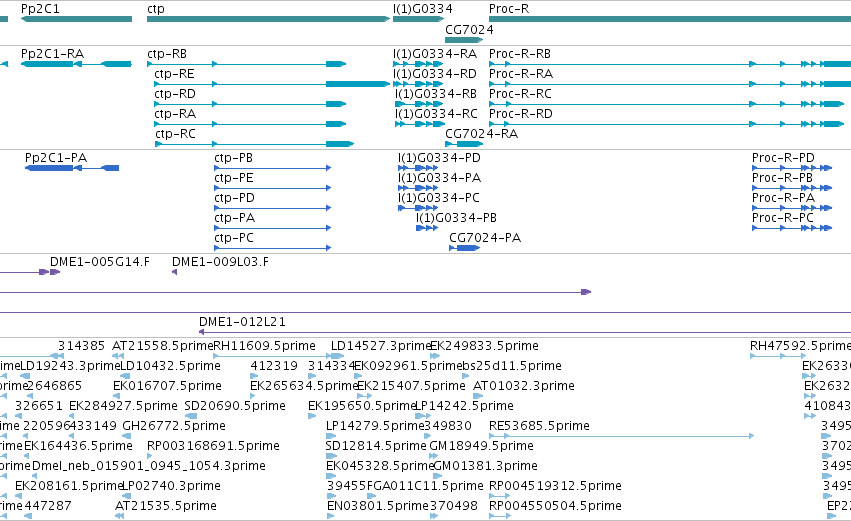Select the ctp gene label

(156, 9)
